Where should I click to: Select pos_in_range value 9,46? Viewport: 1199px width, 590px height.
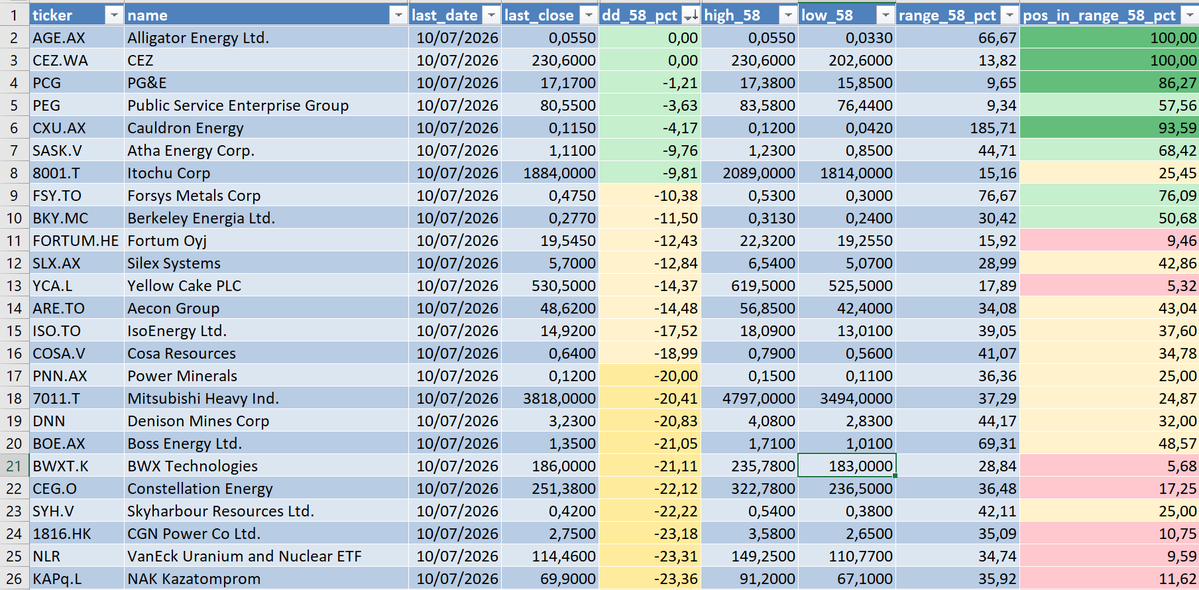1110,241
